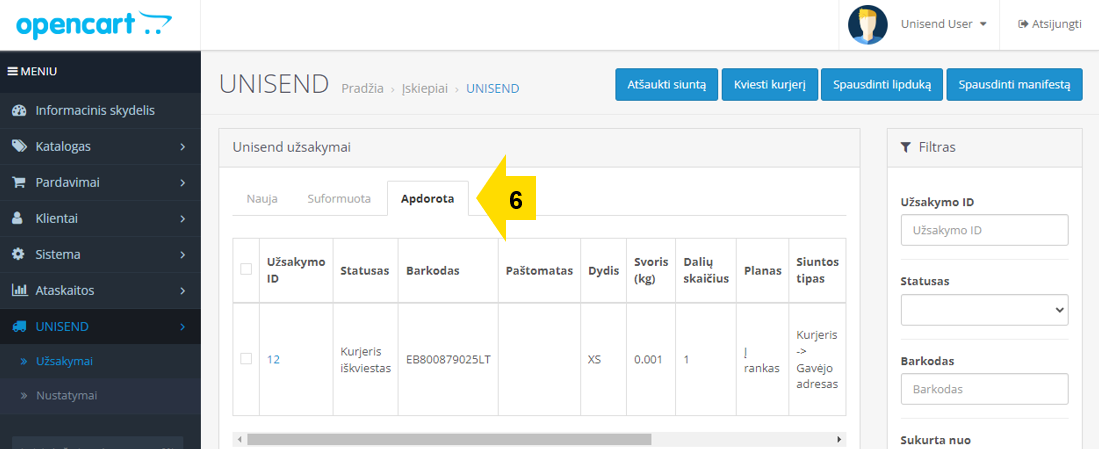The width and height of the screenshot is (1099, 449).
Task: Open the Sistema gear icon
Action: (19, 254)
